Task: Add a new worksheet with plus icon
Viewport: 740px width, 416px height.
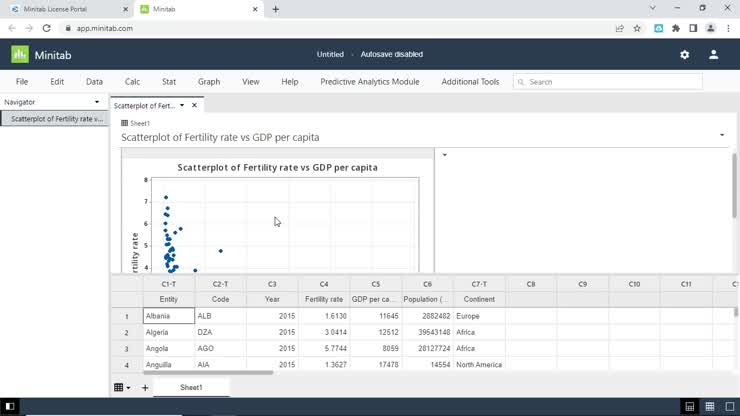Action: (x=144, y=388)
